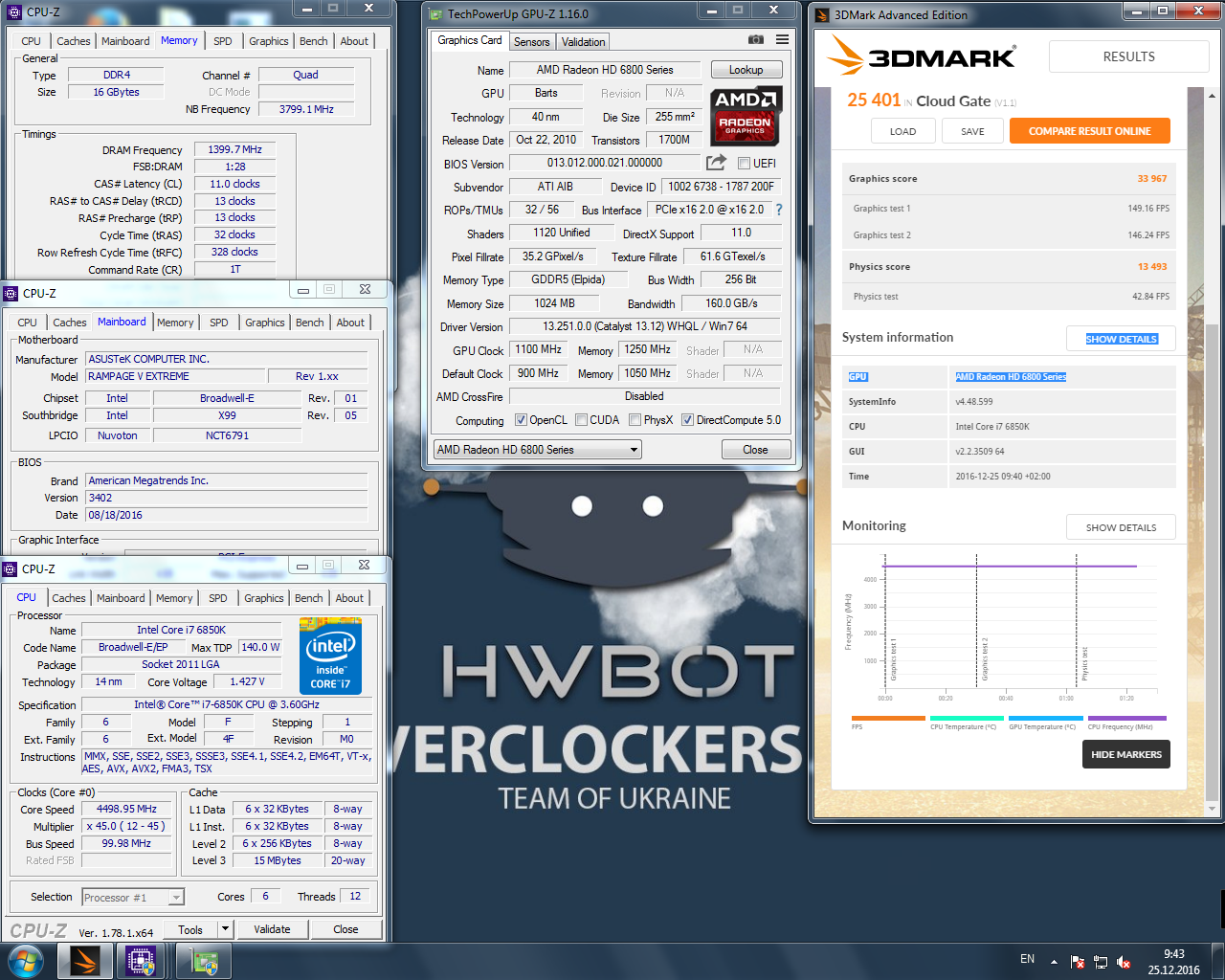Toggle the OpenCL checkbox
This screenshot has height=980, width=1225.
click(521, 420)
